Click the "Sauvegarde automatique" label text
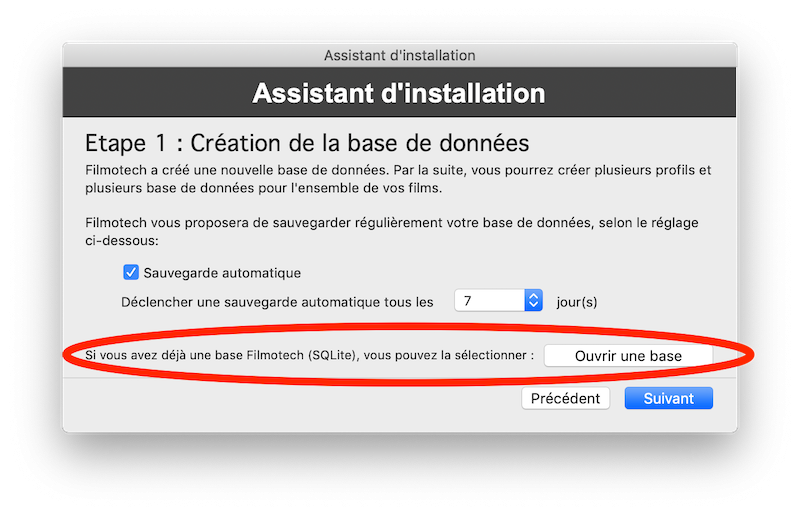The image size is (800, 515). point(222,272)
